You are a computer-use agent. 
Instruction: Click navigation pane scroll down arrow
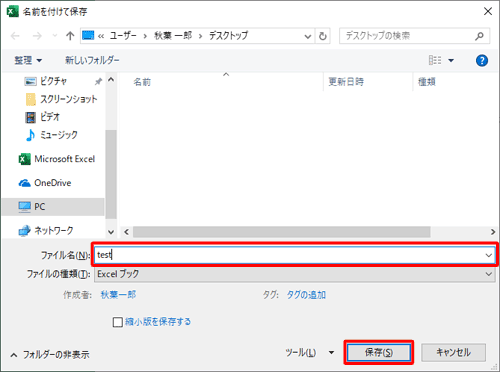tap(111, 232)
